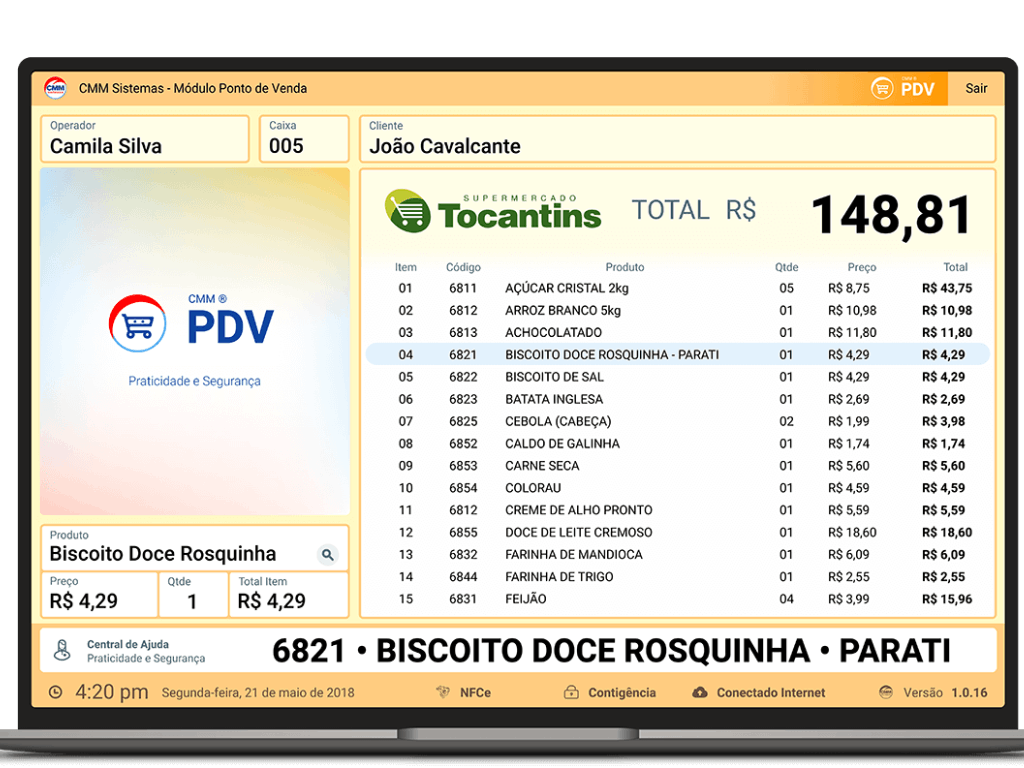The height and width of the screenshot is (768, 1024).
Task: Click the Cliente field João Cavalcante
Action: point(677,139)
